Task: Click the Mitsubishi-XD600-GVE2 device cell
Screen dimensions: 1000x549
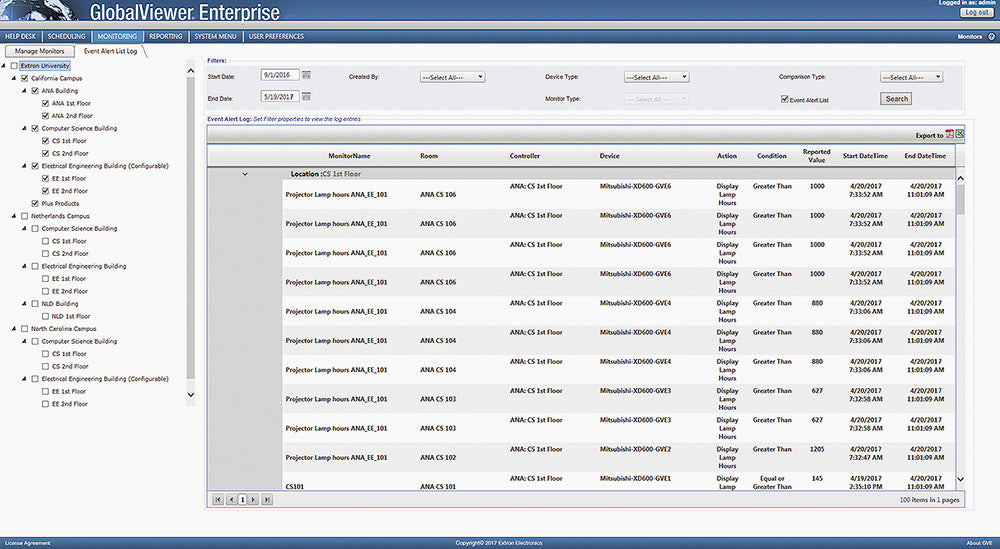Action: (635, 450)
